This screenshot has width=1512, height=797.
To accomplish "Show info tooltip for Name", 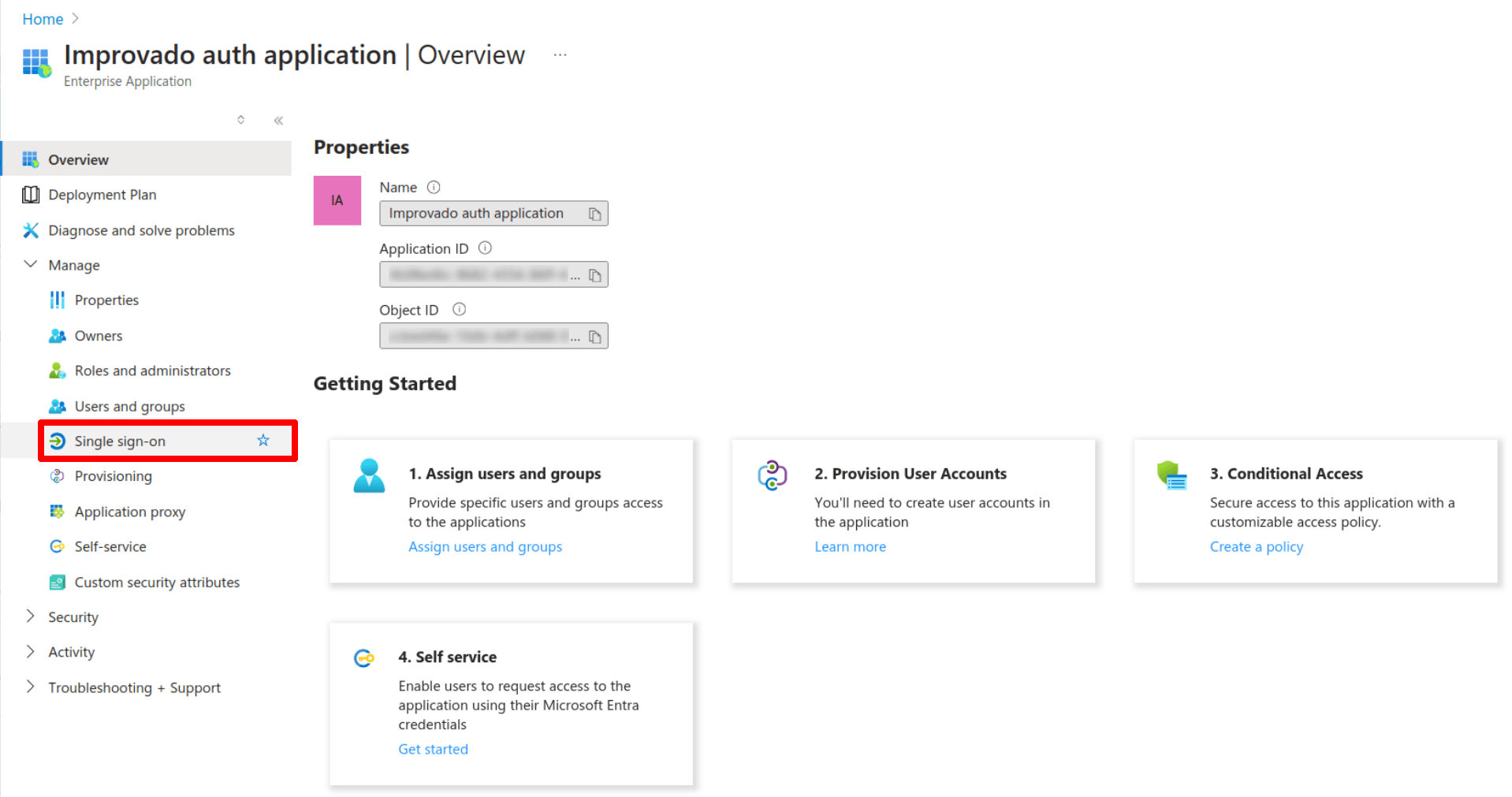I will pyautogui.click(x=434, y=187).
